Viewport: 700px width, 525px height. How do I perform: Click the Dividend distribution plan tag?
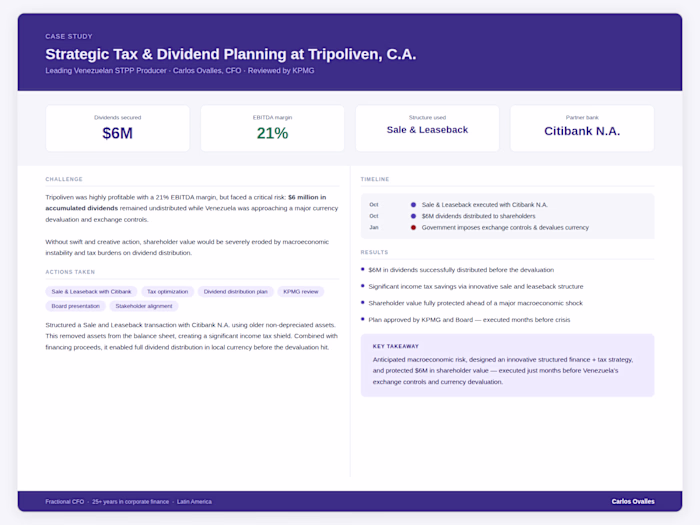click(x=235, y=292)
